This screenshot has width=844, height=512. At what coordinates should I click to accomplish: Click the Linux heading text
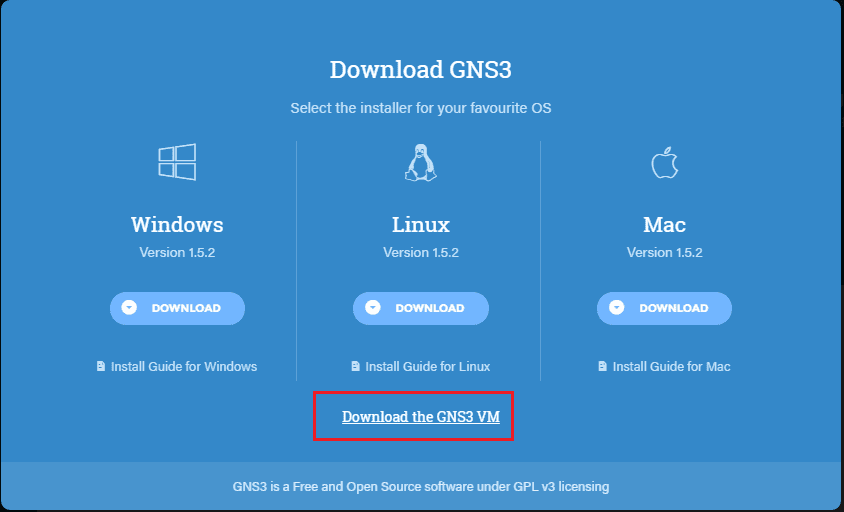point(421,224)
